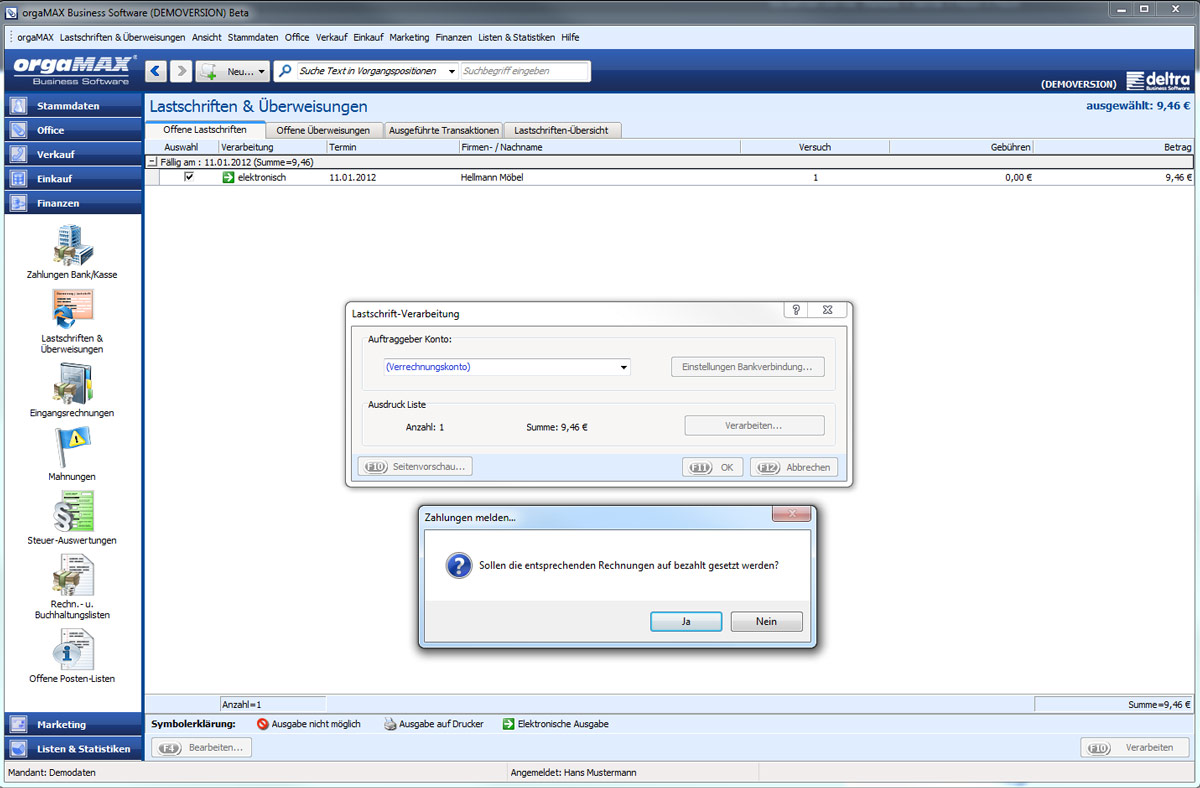Close the Lastschrift-Verarbeitung dialog
Viewport: 1200px width, 788px height.
827,310
